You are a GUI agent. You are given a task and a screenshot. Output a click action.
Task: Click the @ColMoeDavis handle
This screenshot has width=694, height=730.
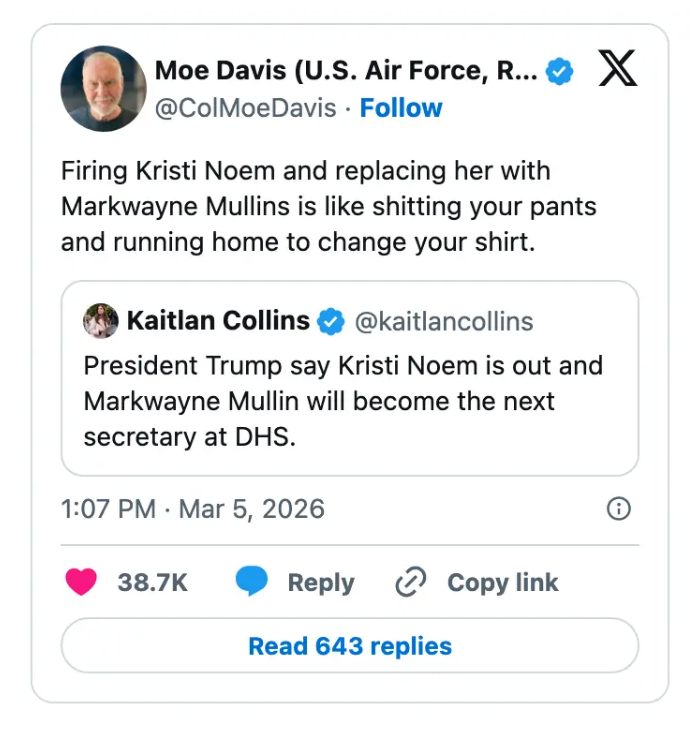pyautogui.click(x=245, y=108)
